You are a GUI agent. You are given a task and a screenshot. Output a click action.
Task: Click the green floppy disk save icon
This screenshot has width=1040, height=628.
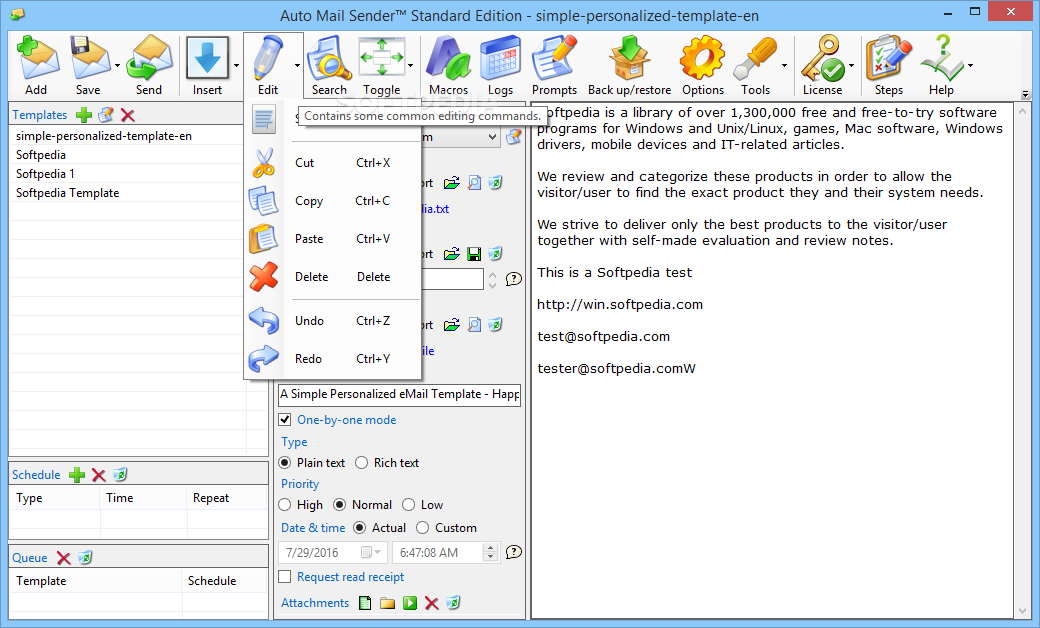pos(474,254)
